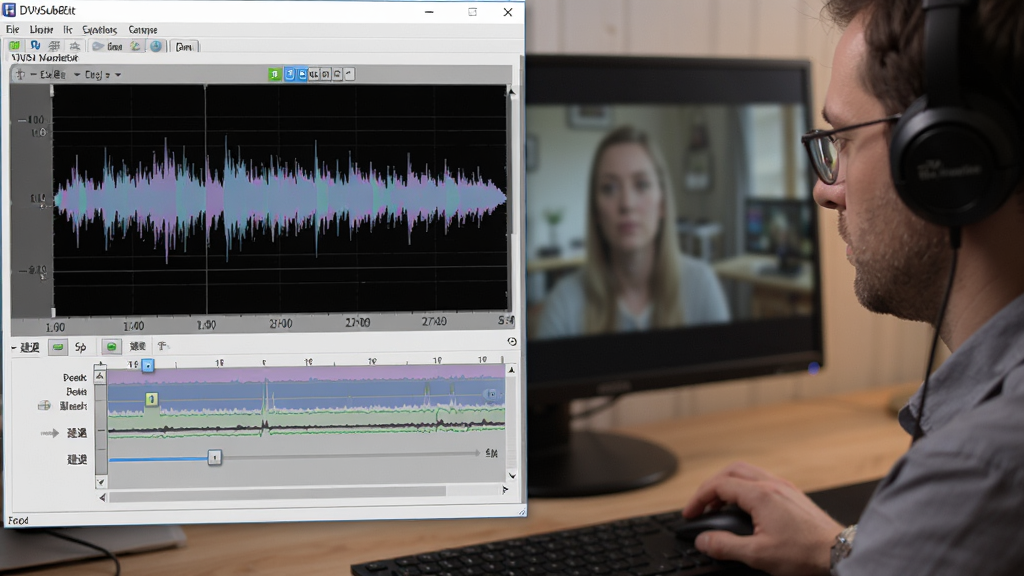Click the blue marker on the lower timeline ruler
This screenshot has width=1024, height=576.
[x=148, y=365]
